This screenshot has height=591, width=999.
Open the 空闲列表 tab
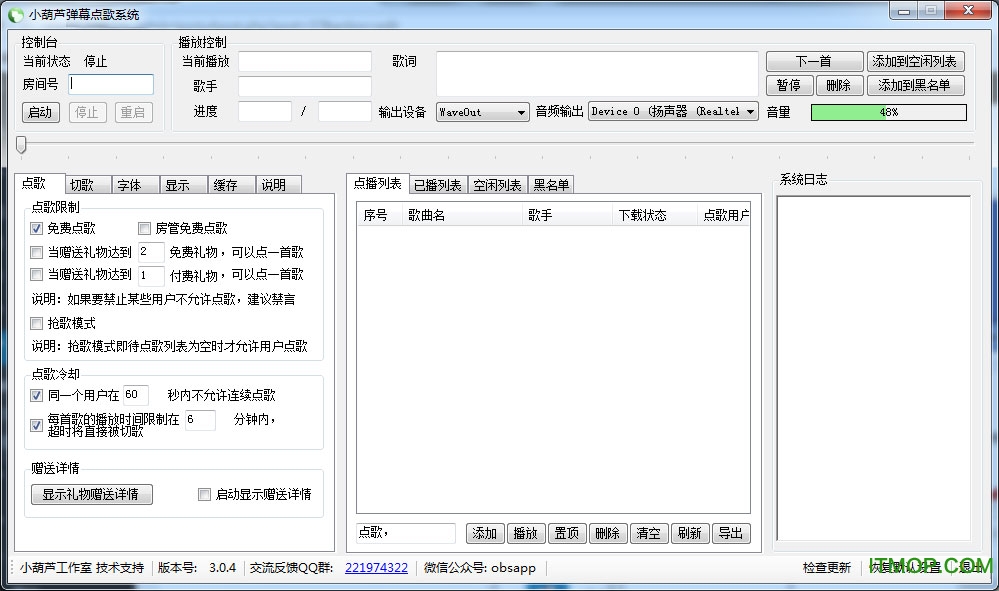(497, 184)
